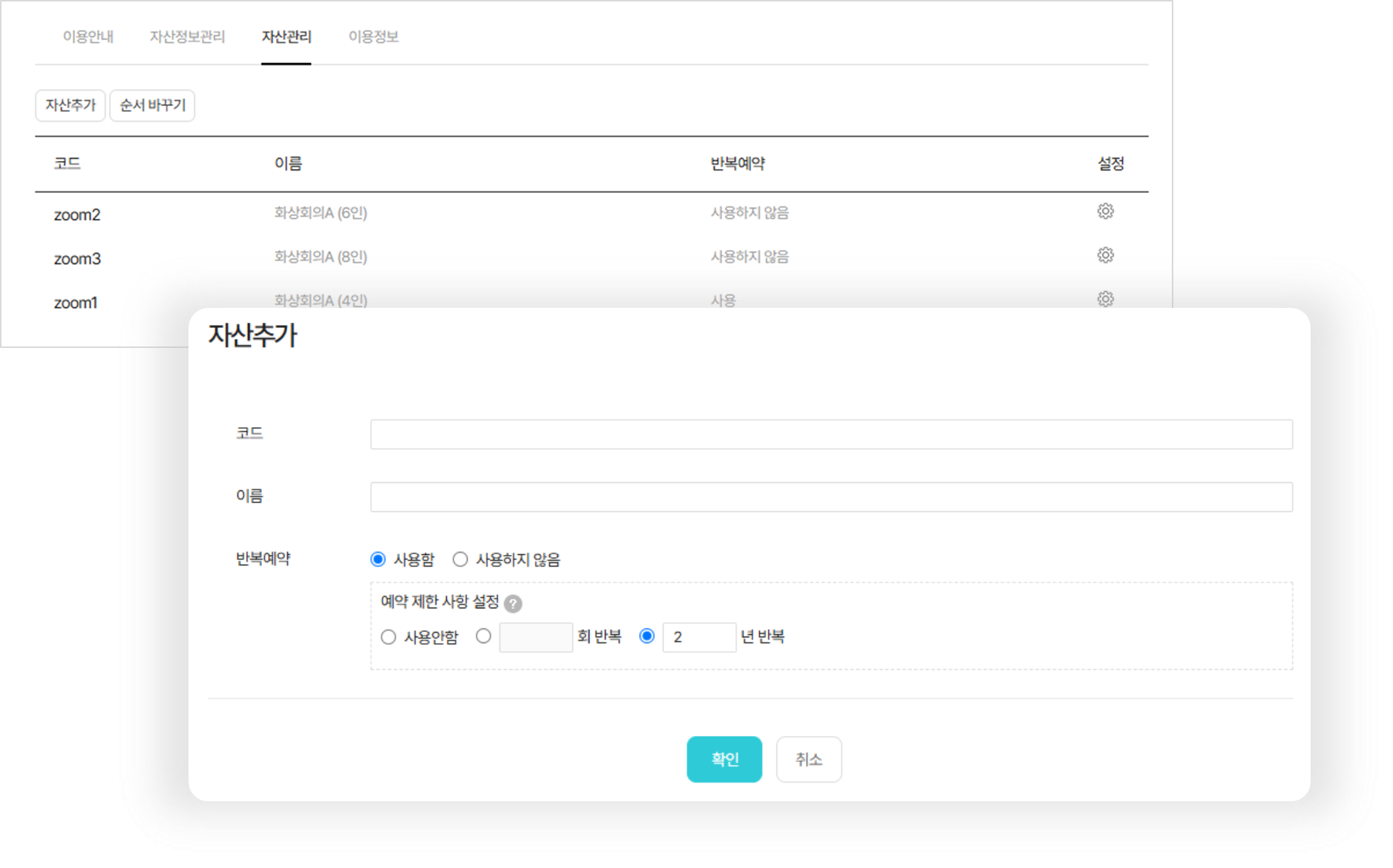1393x868 pixels.
Task: Choose the 사용안함 limit radio option
Action: click(x=388, y=637)
